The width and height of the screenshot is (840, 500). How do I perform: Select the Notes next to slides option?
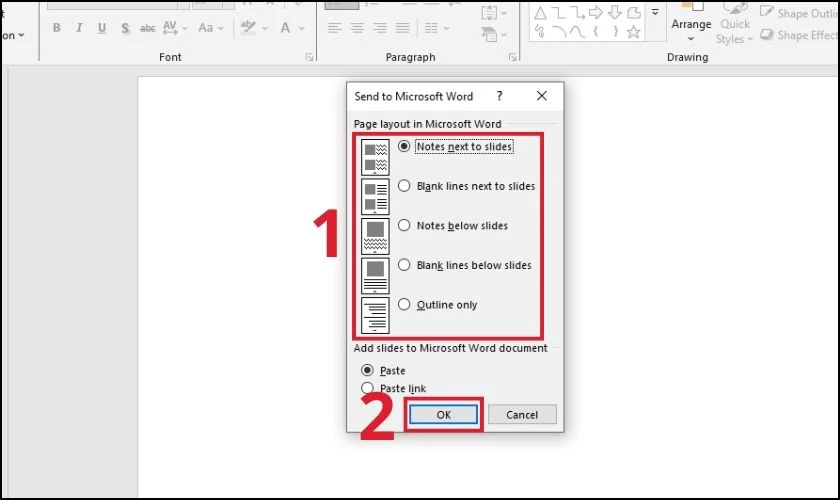456,146
